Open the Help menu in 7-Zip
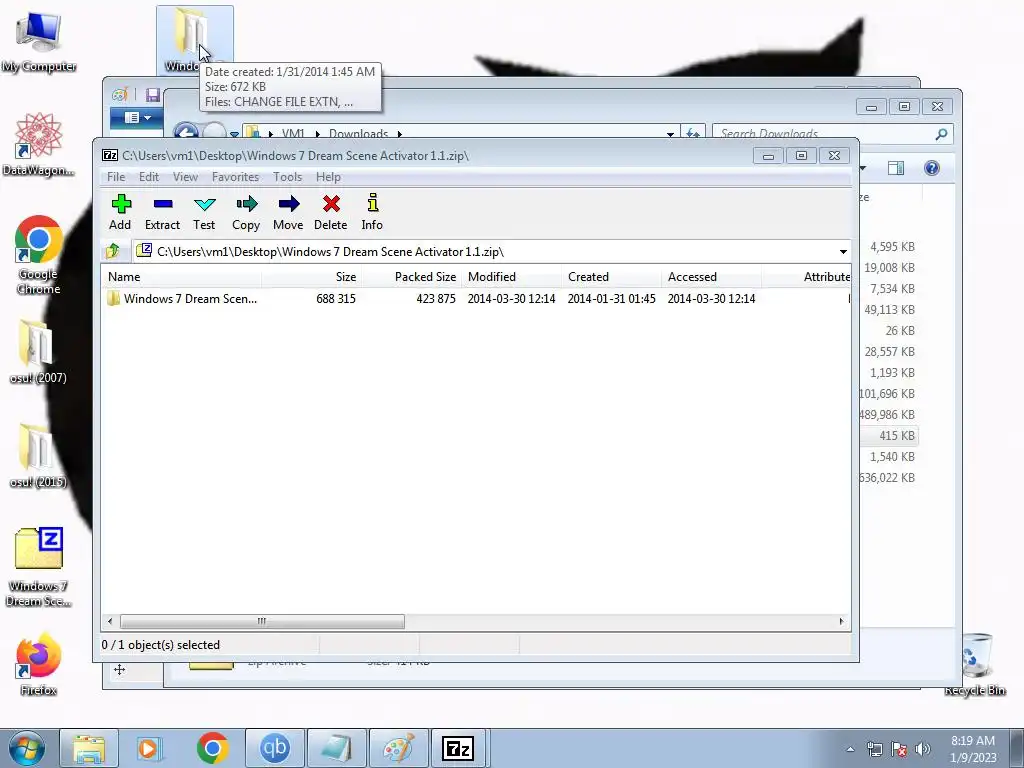The width and height of the screenshot is (1024, 768). pos(328,177)
